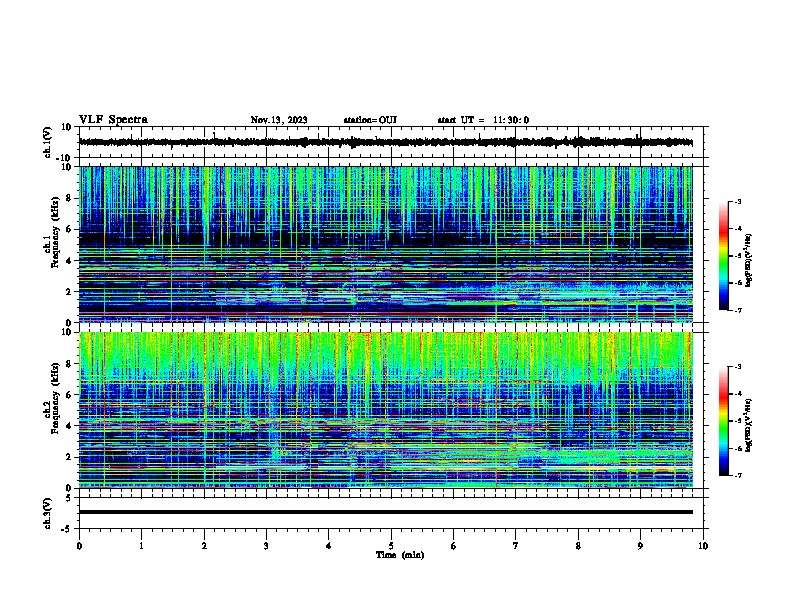Click the "ch.2 Frequency (kHz)" axis label
The width and height of the screenshot is (792, 612).
click(52, 398)
